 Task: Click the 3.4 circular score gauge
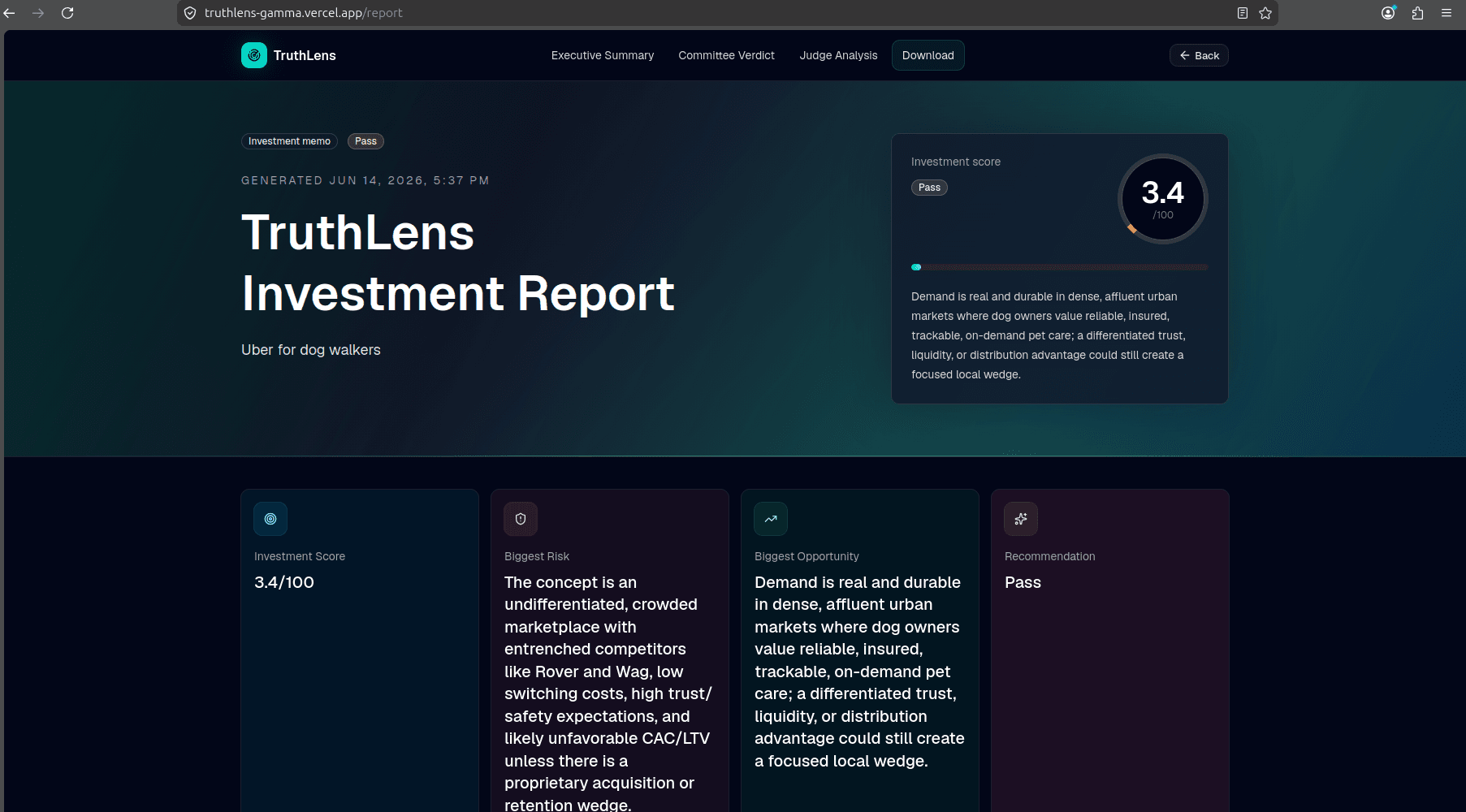1163,198
